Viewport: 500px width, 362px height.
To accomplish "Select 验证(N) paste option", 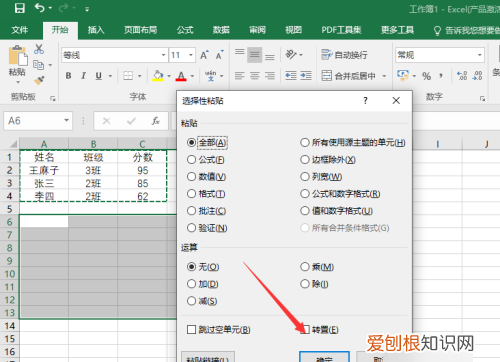I will [x=207, y=228].
